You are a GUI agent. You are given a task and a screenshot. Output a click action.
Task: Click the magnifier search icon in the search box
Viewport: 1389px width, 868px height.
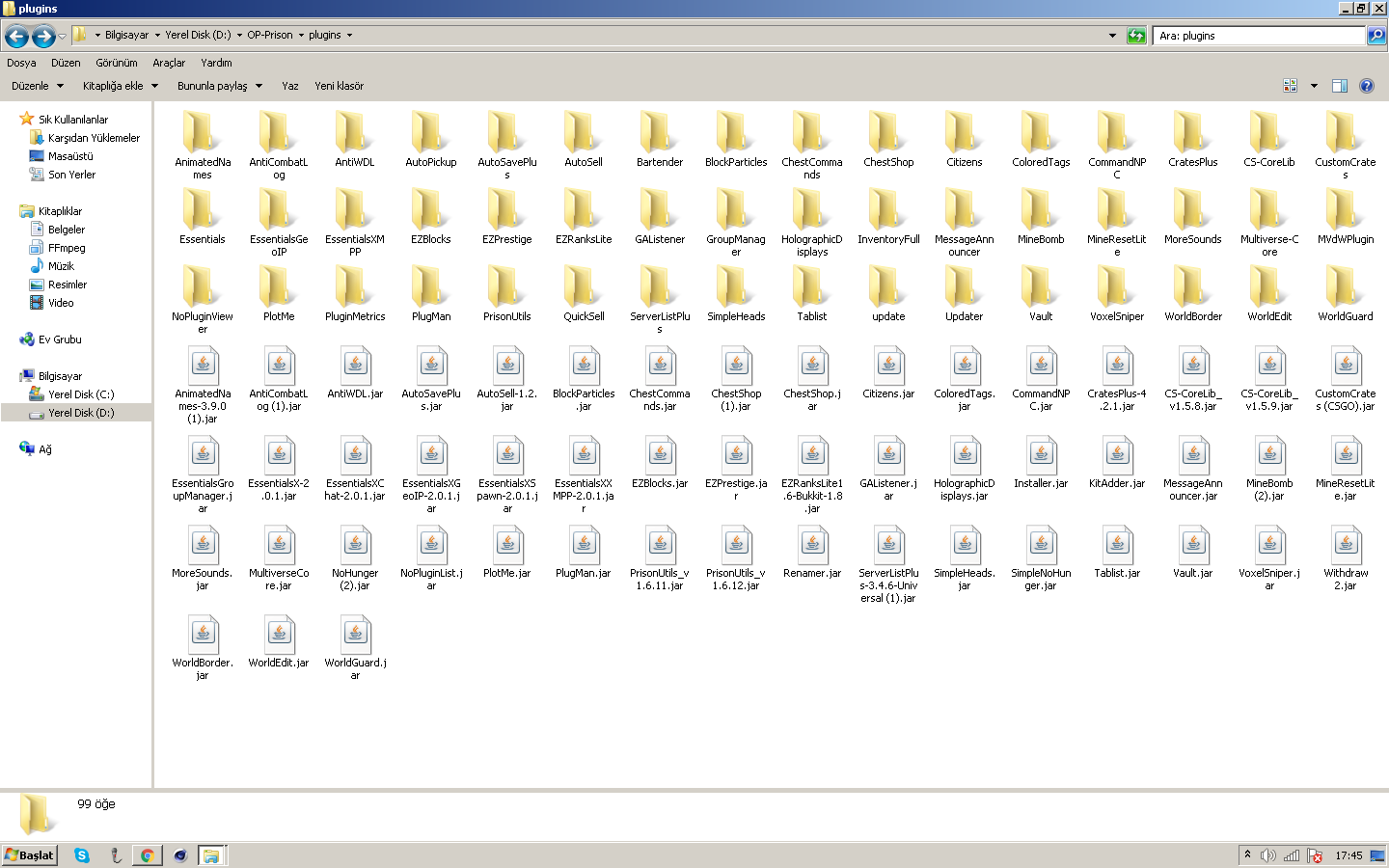pyautogui.click(x=1376, y=36)
